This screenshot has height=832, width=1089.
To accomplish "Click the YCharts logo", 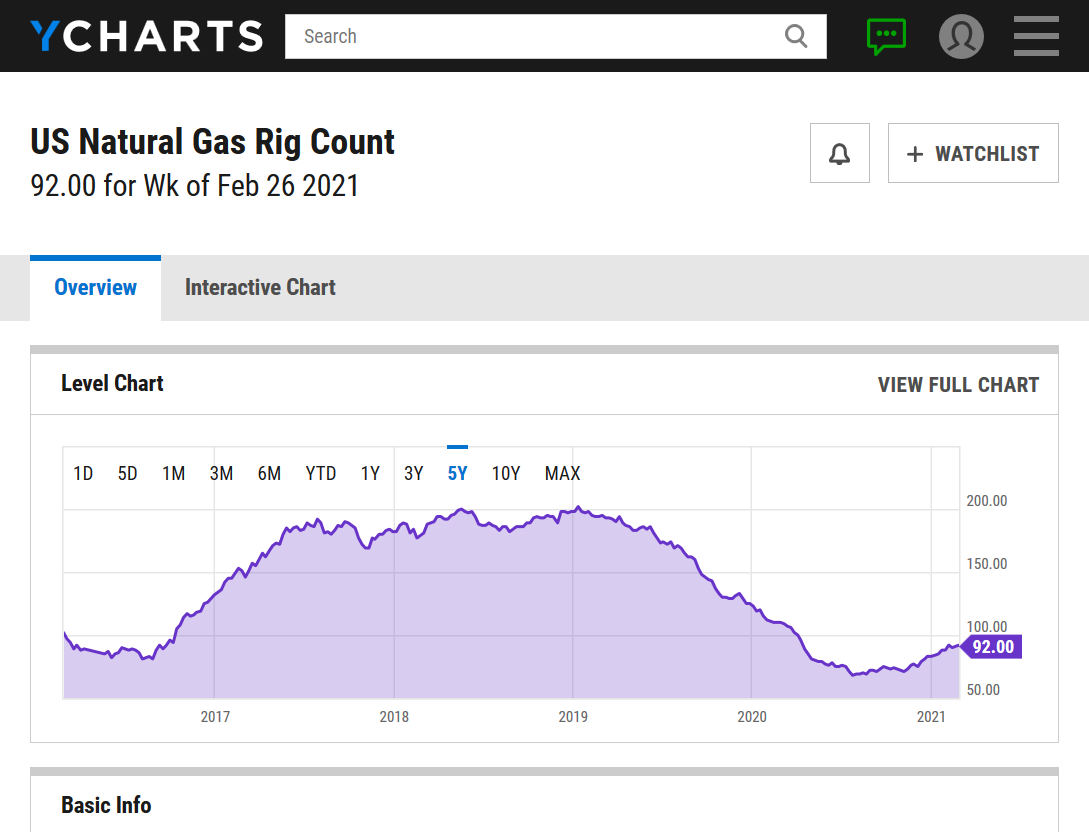I will coord(147,36).
